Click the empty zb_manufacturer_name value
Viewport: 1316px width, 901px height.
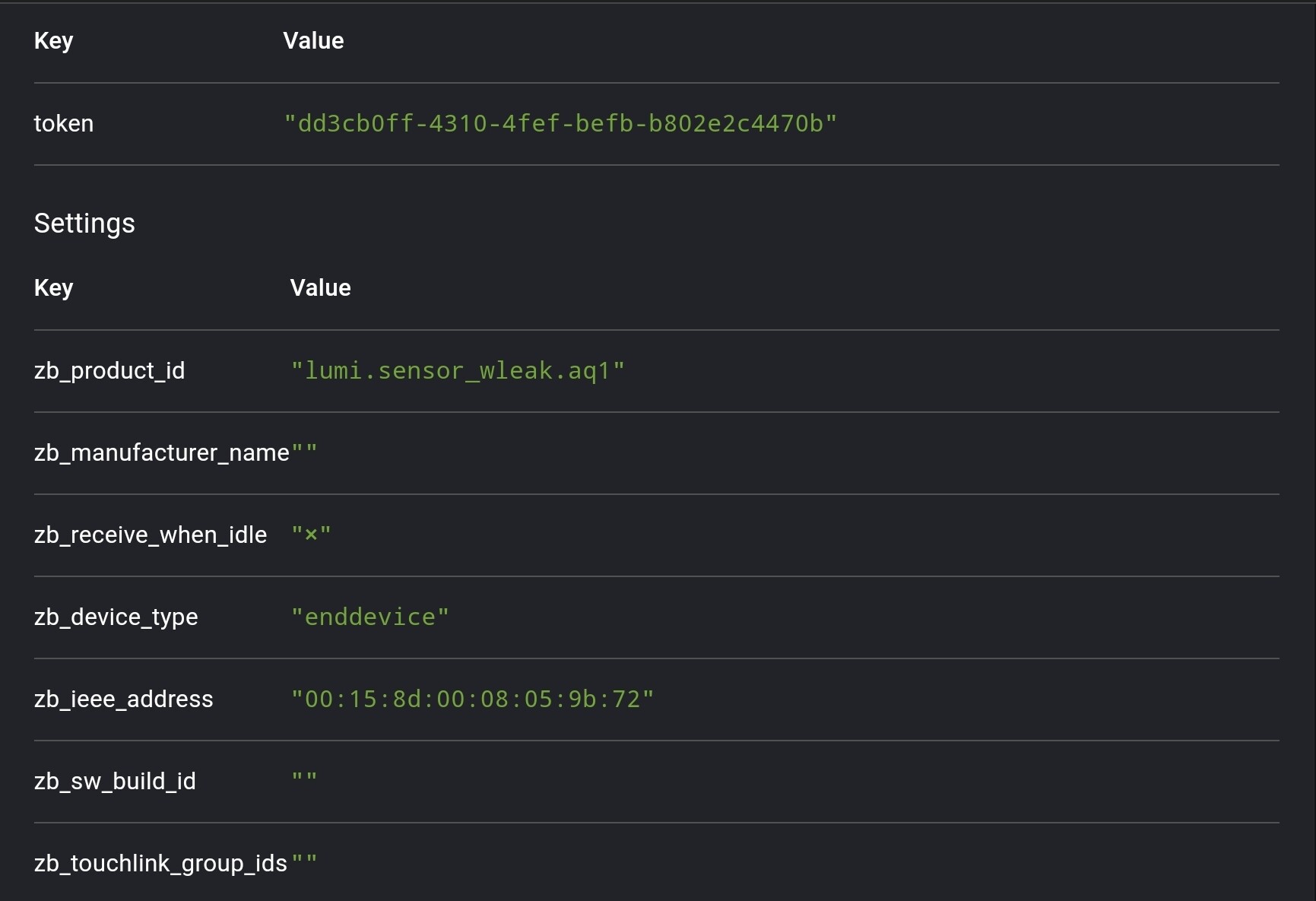pyautogui.click(x=305, y=452)
